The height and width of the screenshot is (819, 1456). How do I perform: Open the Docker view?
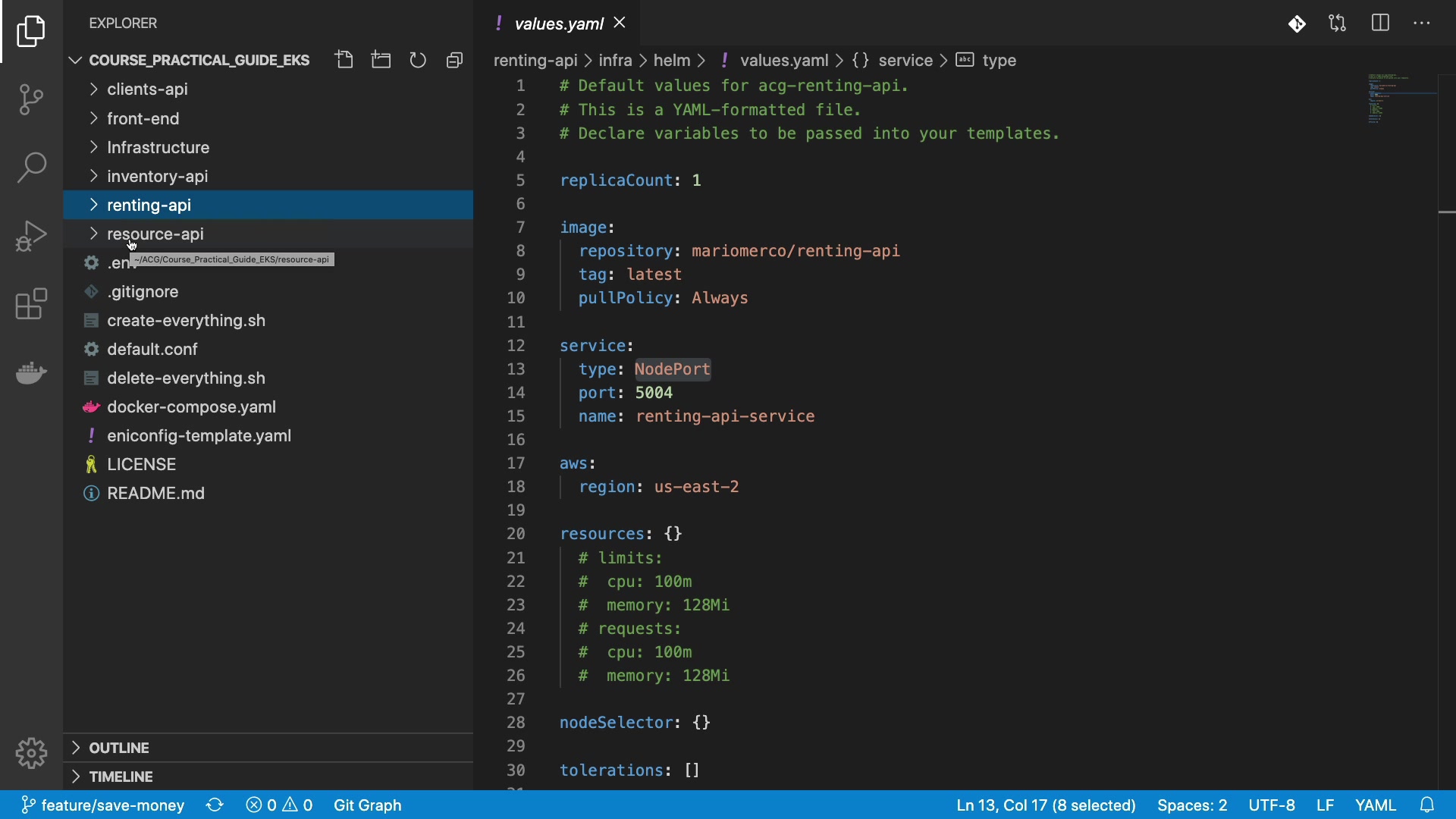pos(31,372)
